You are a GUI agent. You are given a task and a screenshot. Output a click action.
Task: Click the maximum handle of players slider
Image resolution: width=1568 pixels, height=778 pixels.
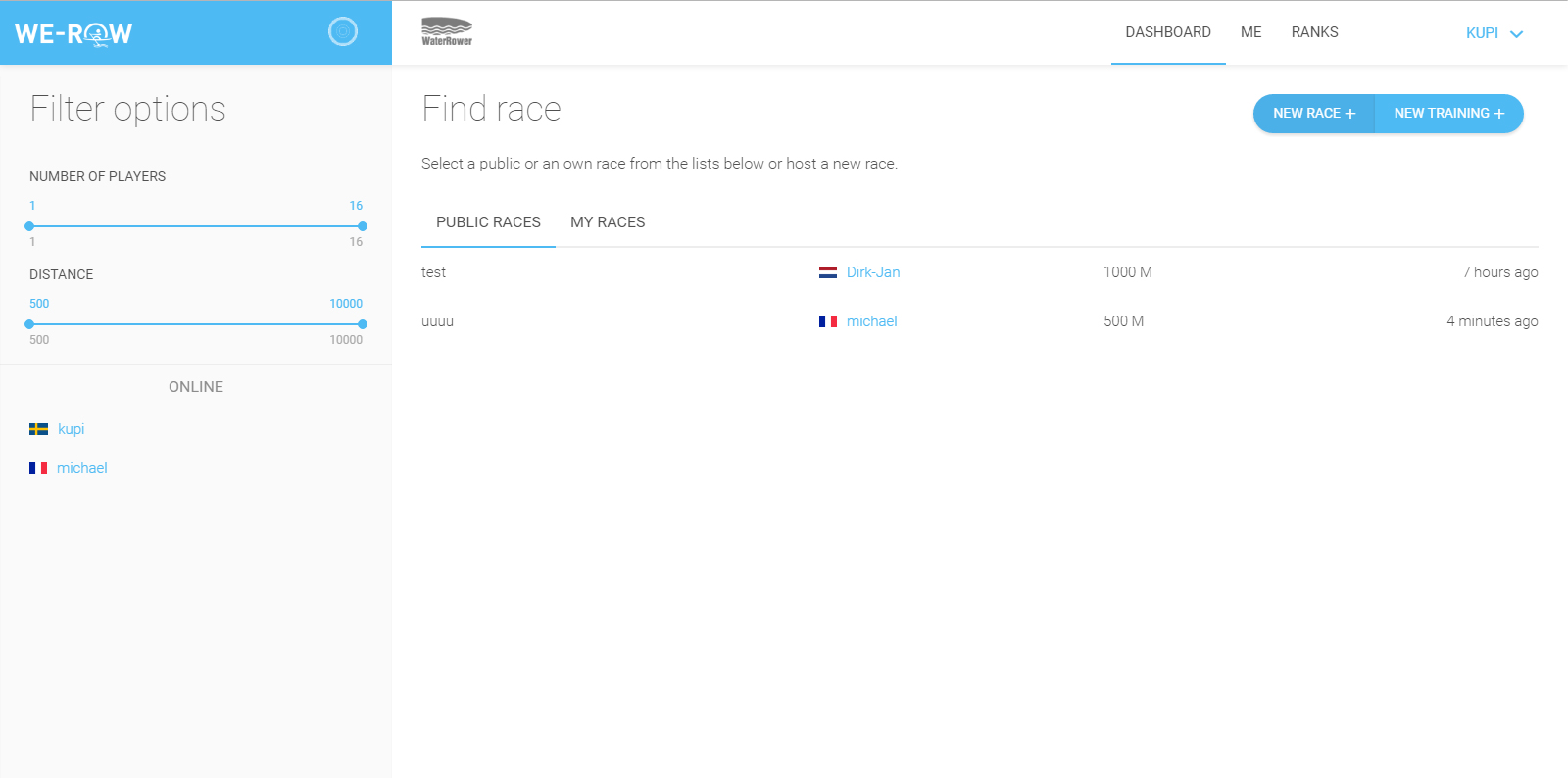363,226
